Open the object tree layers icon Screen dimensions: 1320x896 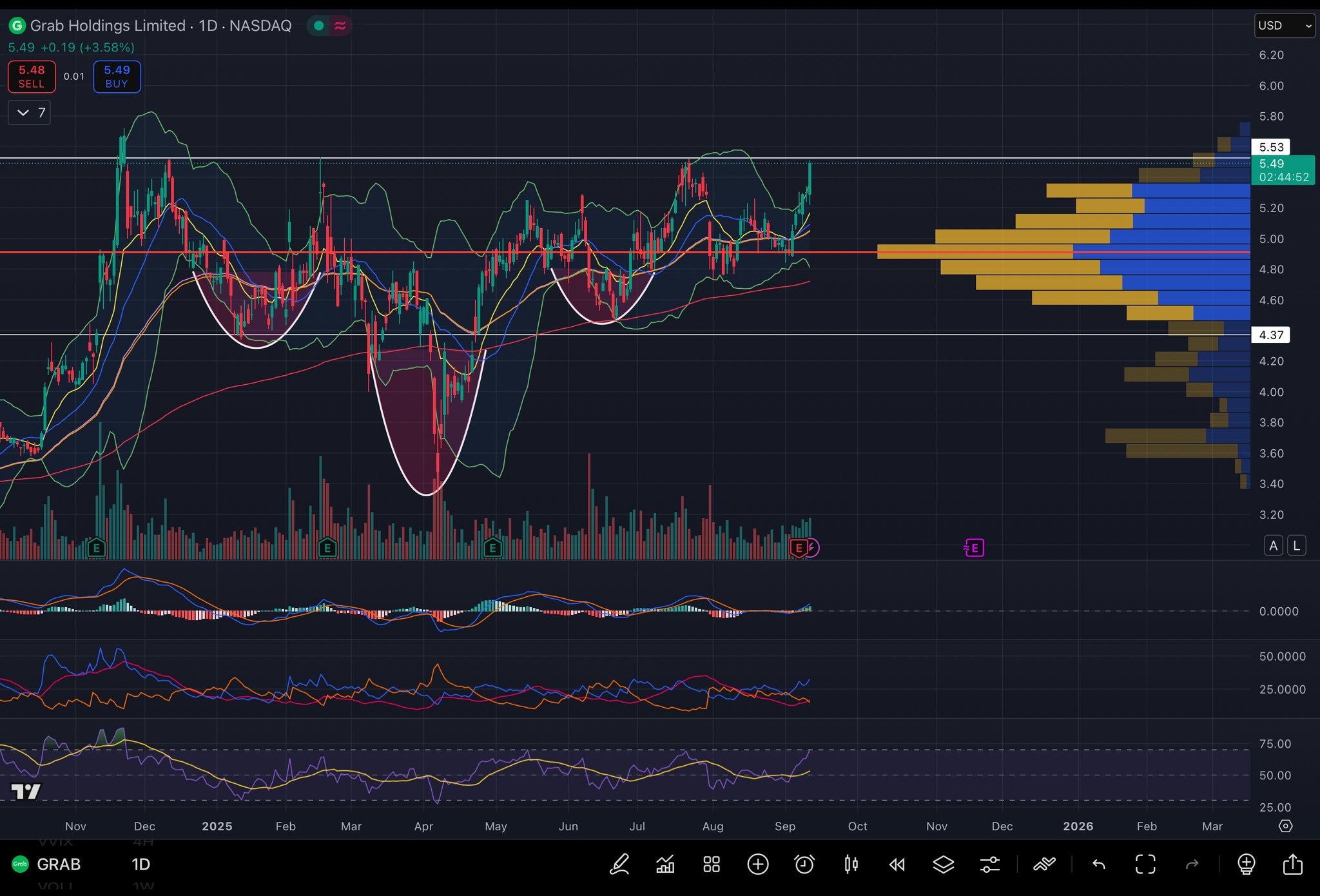944,864
